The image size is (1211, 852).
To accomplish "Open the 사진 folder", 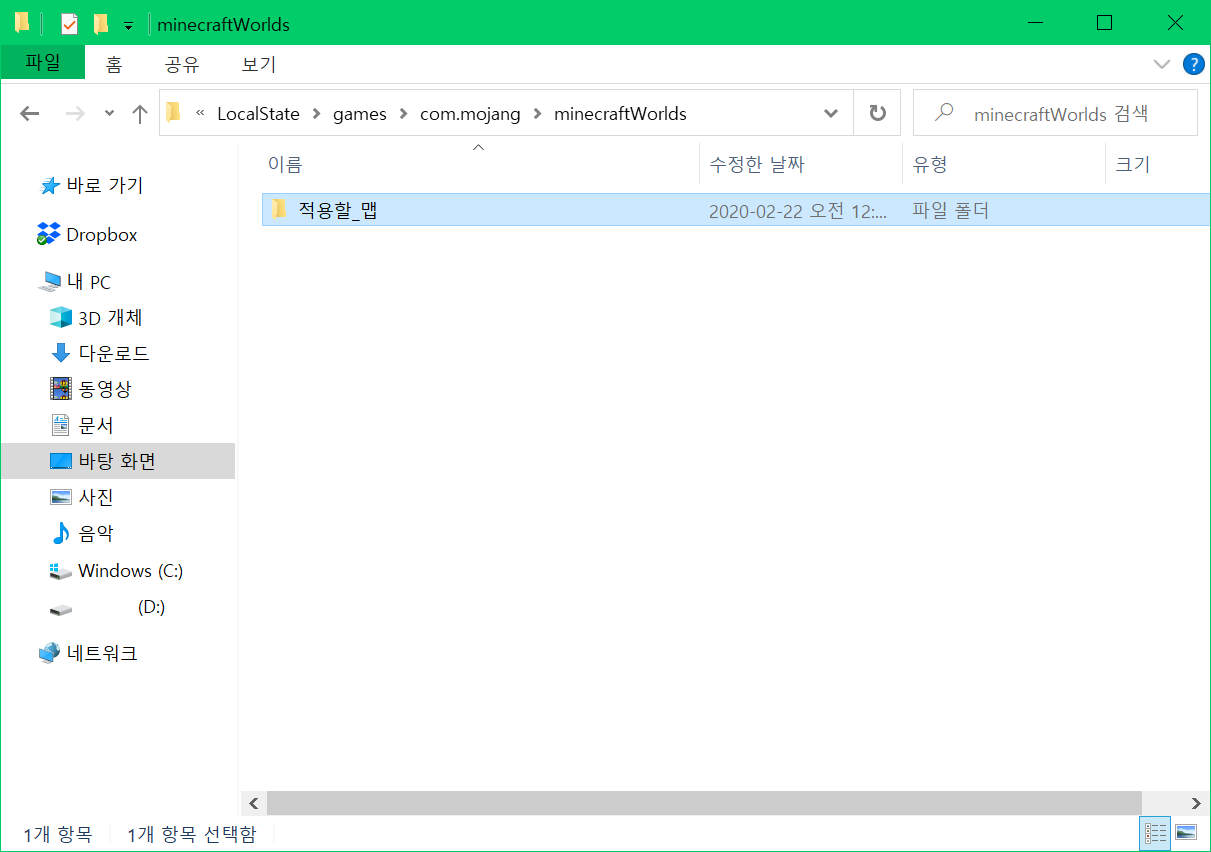I will click(96, 497).
